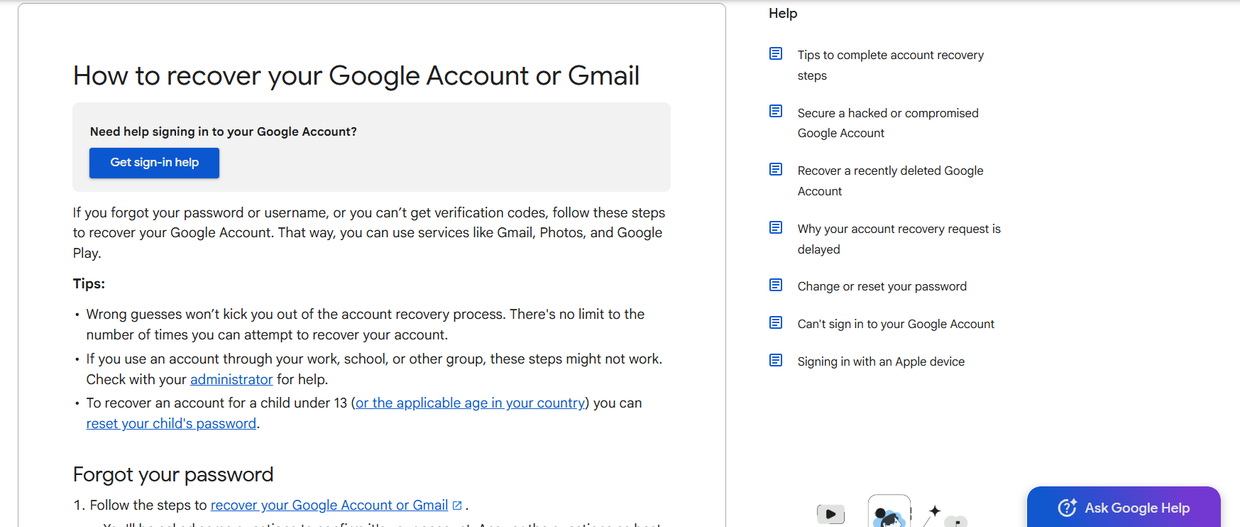Open the applicable age in your country link
This screenshot has height=527, width=1240.
(470, 403)
